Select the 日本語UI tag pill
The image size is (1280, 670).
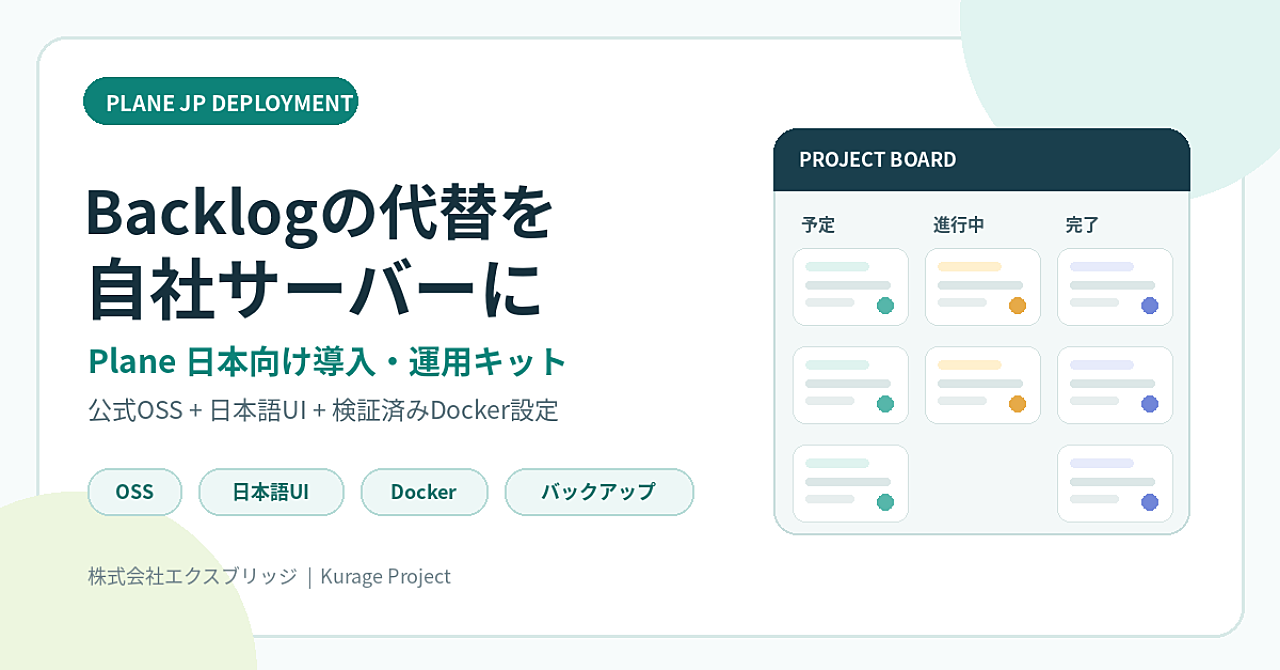[x=271, y=492]
